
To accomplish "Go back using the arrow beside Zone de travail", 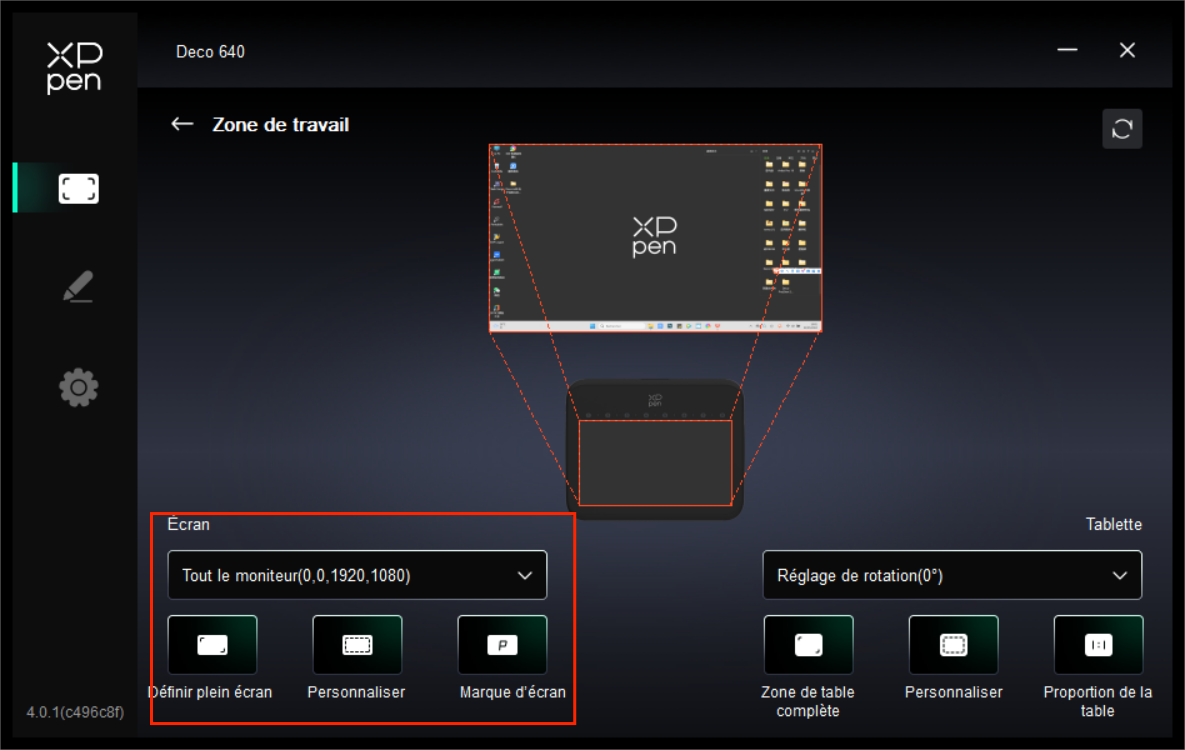I will [182, 124].
